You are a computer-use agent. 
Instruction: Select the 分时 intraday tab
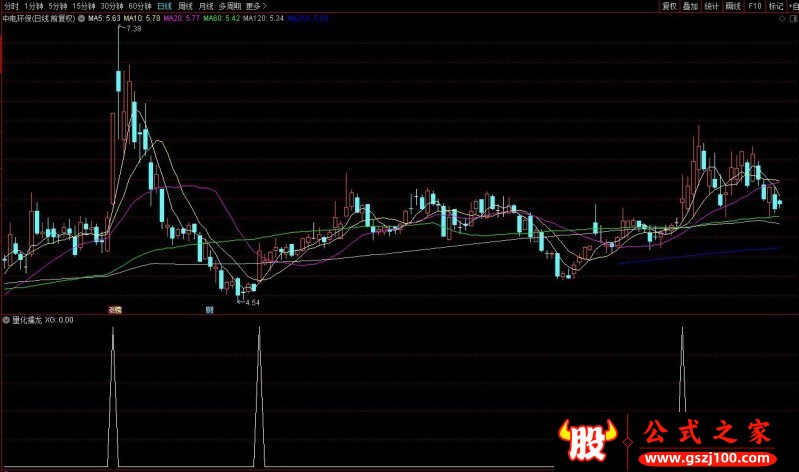pos(11,6)
